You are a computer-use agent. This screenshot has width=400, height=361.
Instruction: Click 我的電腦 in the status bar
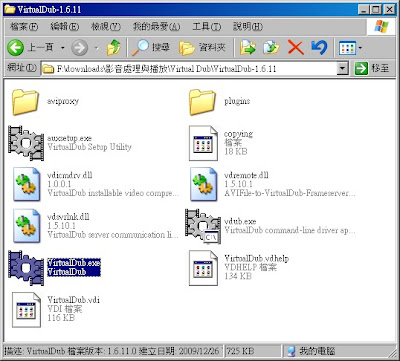(x=317, y=351)
